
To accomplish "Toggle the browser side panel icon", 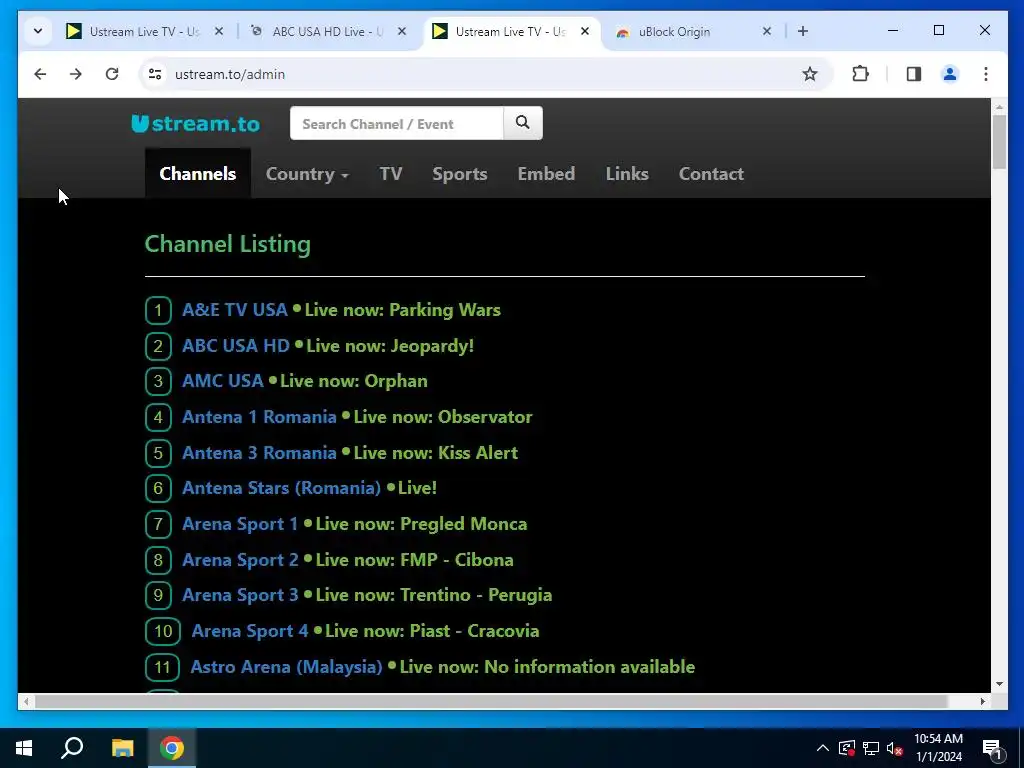I will 914,74.
